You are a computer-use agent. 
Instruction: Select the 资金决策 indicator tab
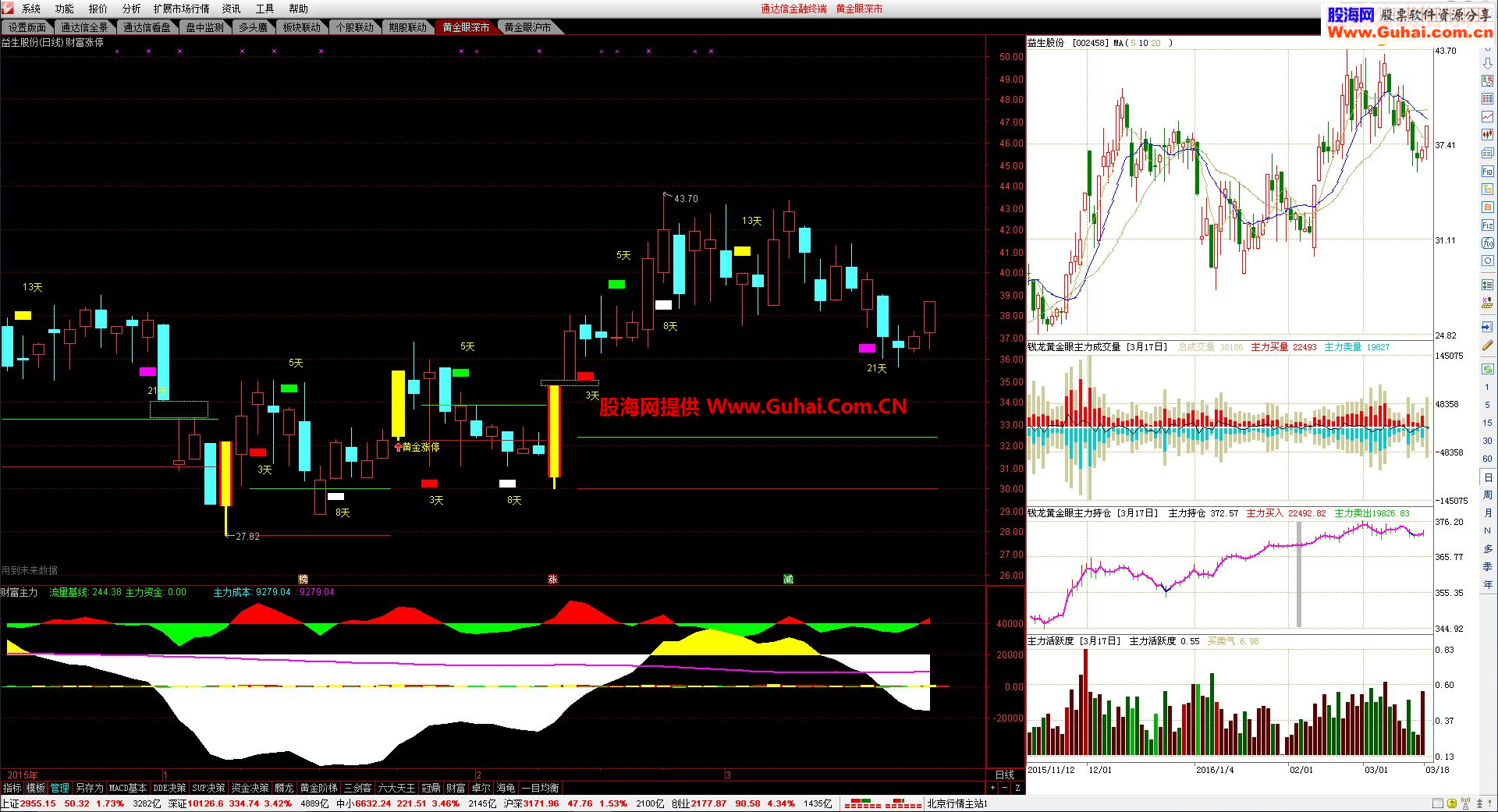coord(250,789)
